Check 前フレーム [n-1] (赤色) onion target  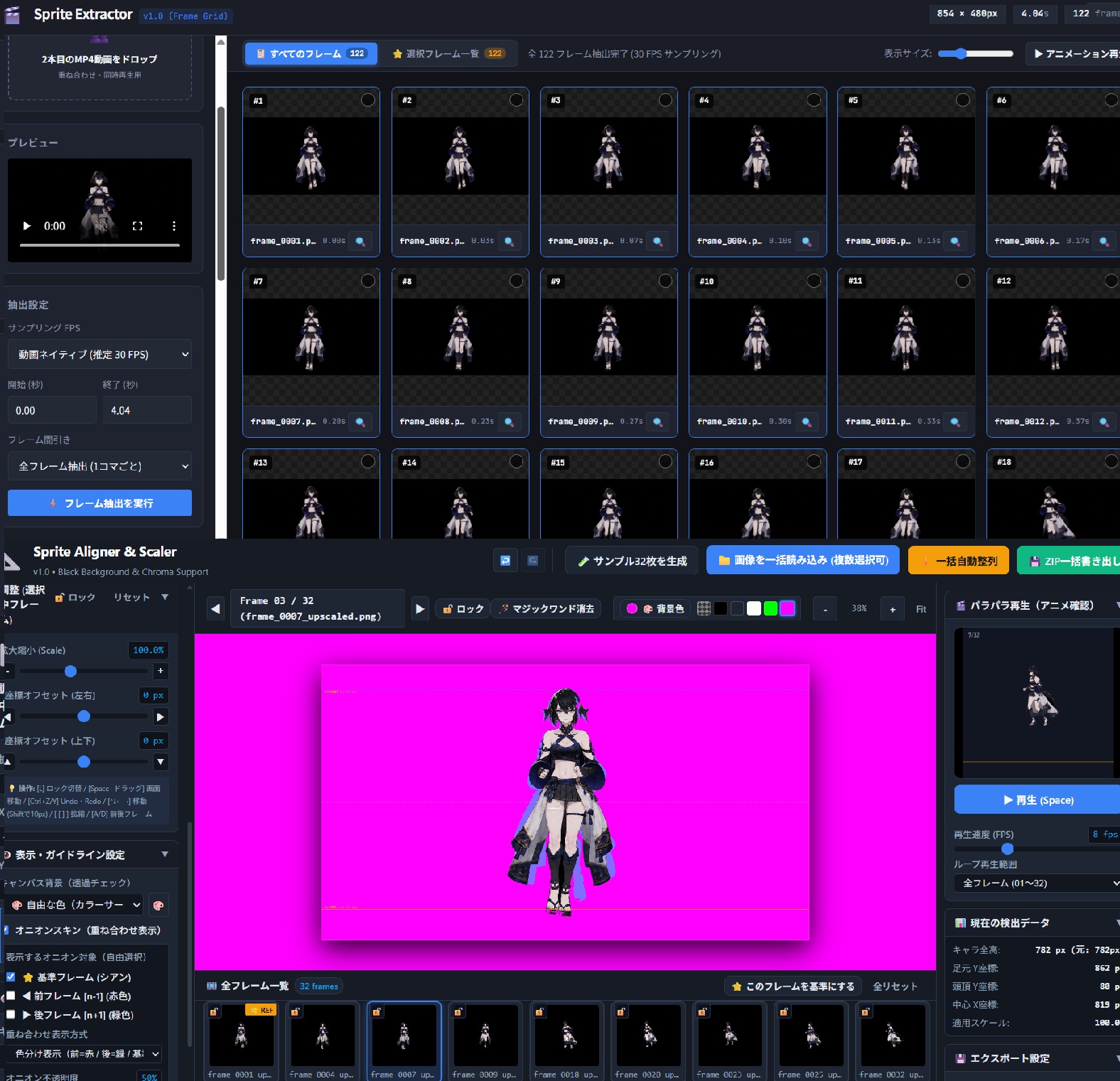click(x=11, y=996)
